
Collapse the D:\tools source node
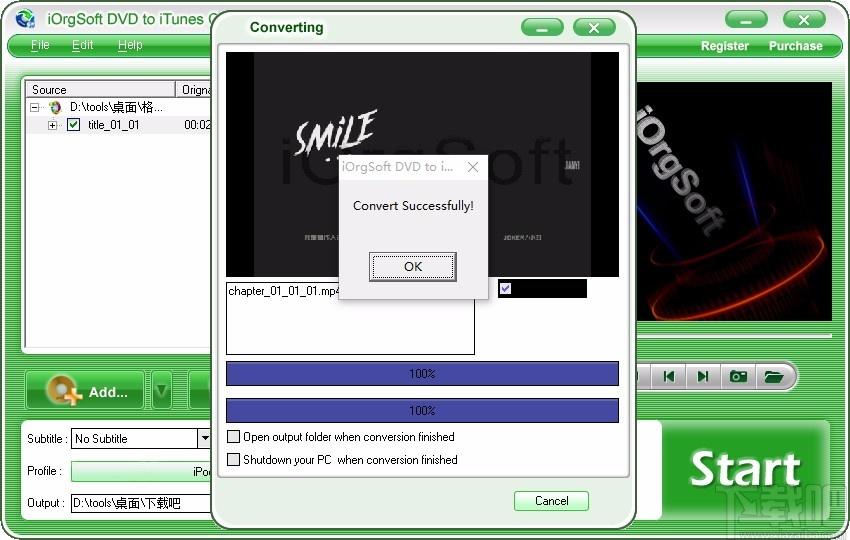pos(35,107)
